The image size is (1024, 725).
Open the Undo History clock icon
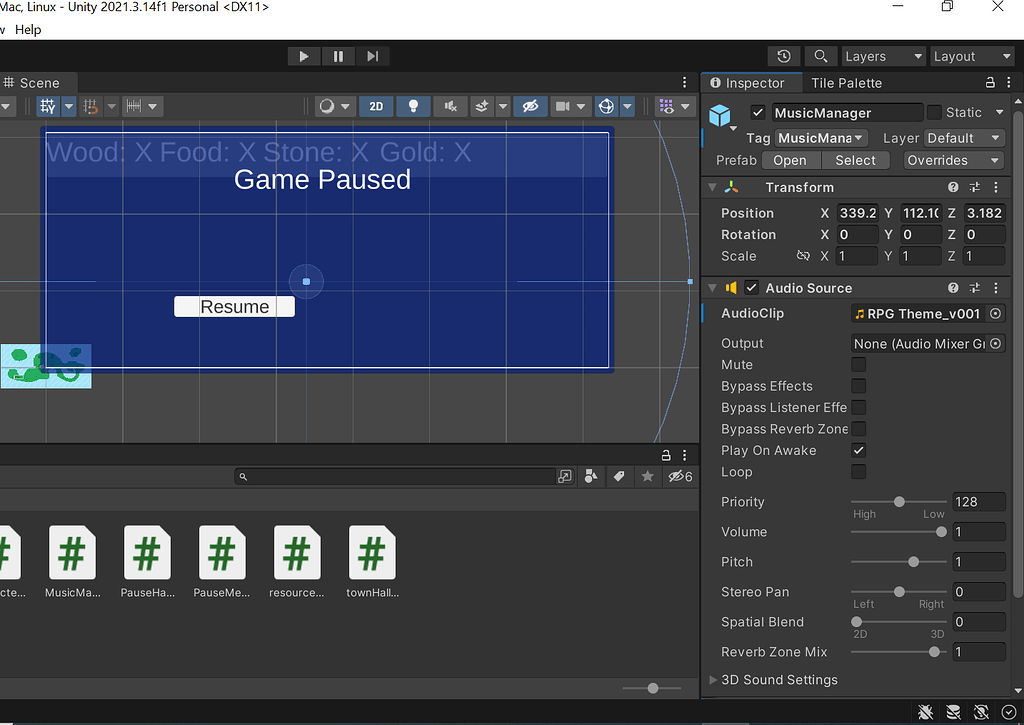click(784, 57)
